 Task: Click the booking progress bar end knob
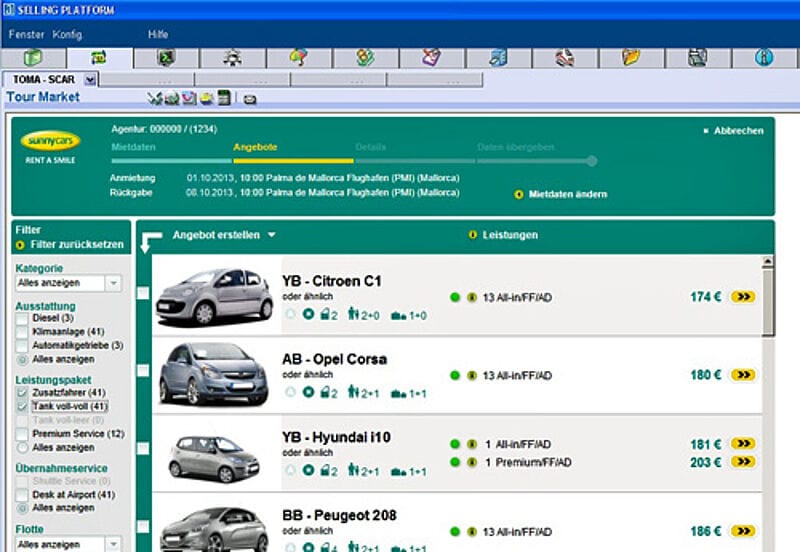click(x=591, y=161)
